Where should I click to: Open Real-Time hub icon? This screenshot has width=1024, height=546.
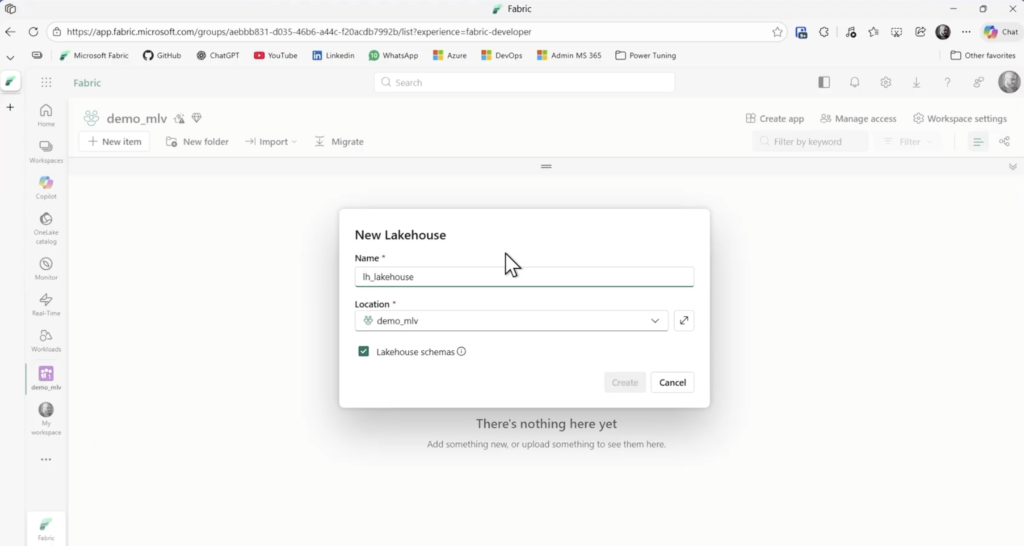coord(46,303)
